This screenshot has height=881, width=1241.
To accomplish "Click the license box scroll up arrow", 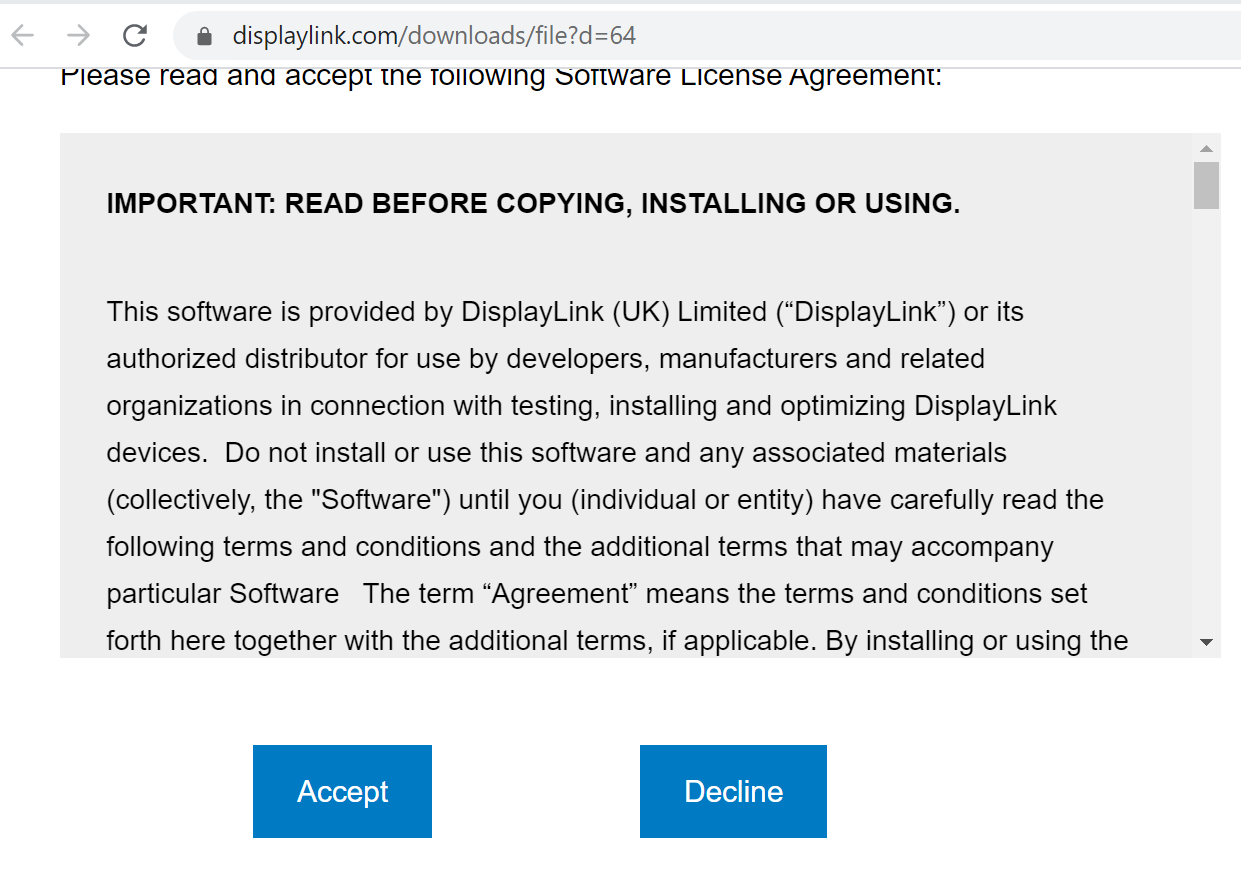I will tap(1206, 148).
